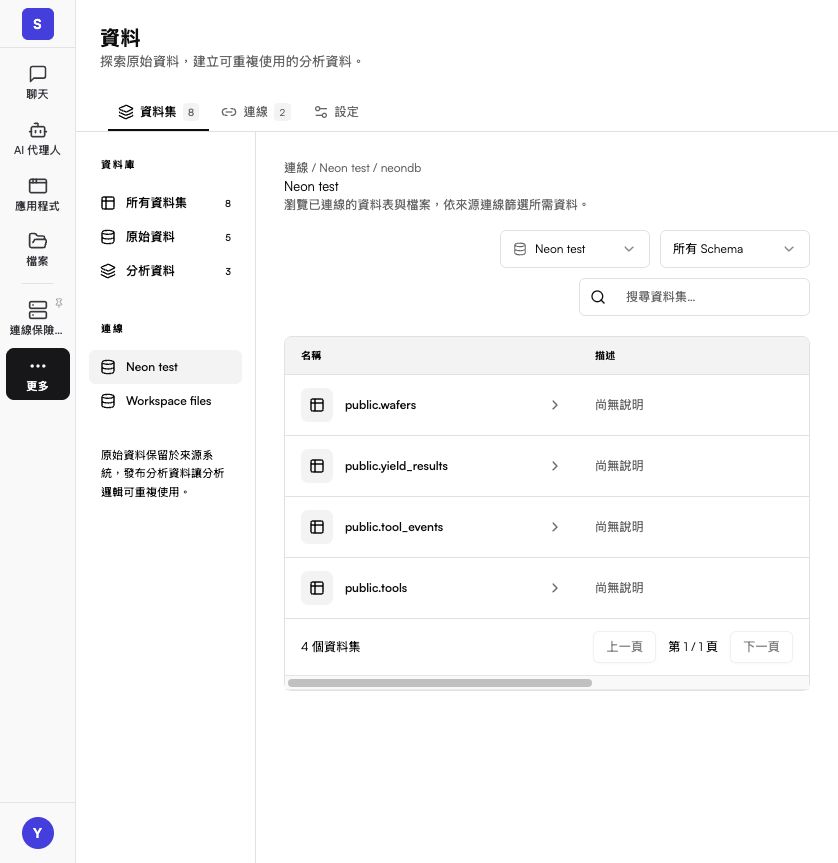Click the database icon in Neon test dropdown
The width and height of the screenshot is (838, 863).
(520, 249)
